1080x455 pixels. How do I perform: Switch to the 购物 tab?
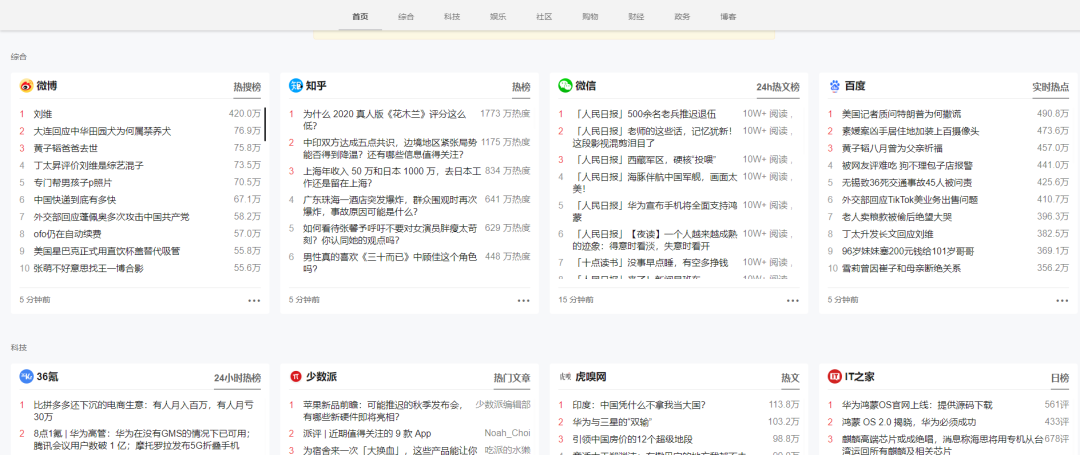(x=590, y=17)
